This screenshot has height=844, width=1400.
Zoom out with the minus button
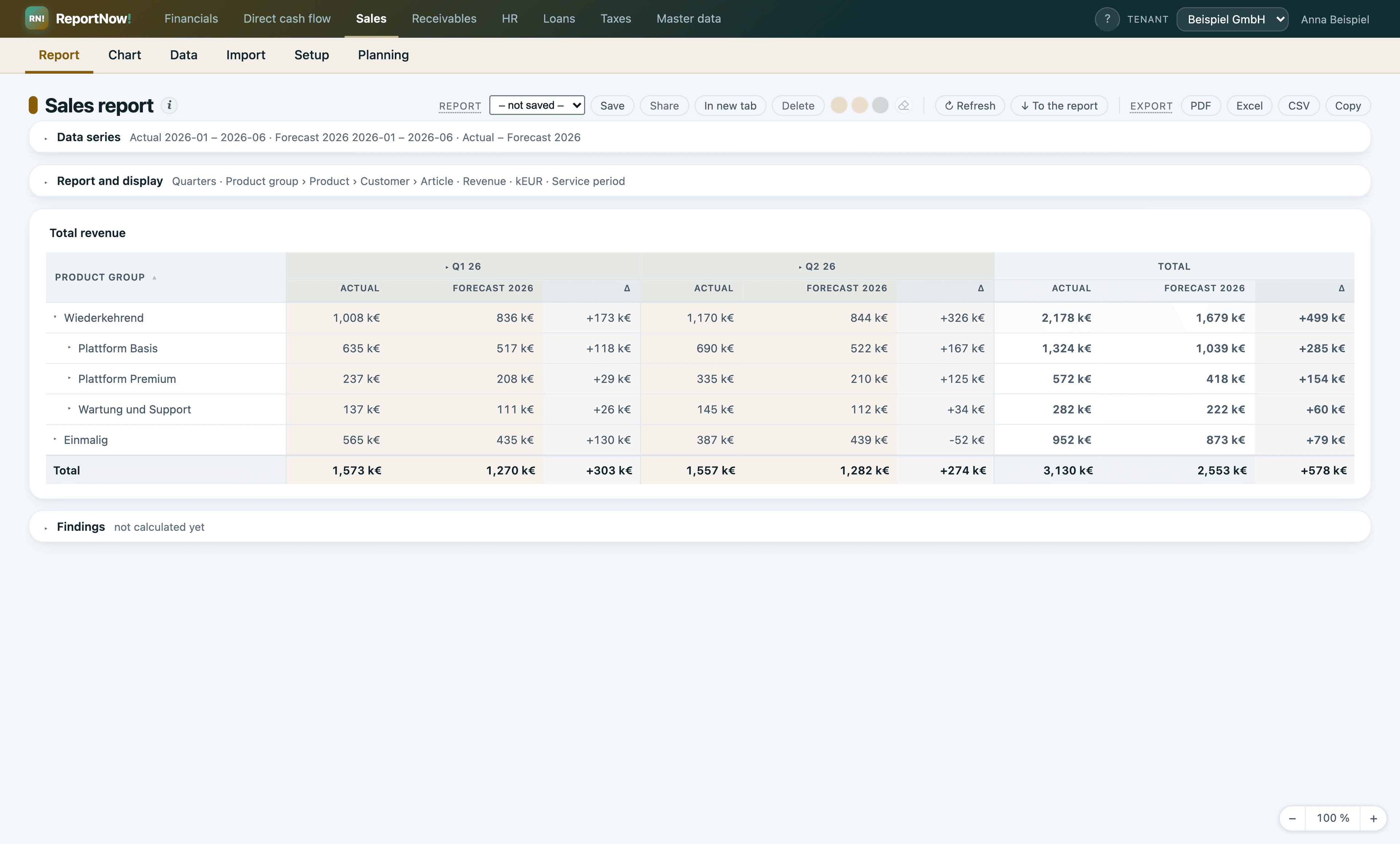click(1292, 818)
